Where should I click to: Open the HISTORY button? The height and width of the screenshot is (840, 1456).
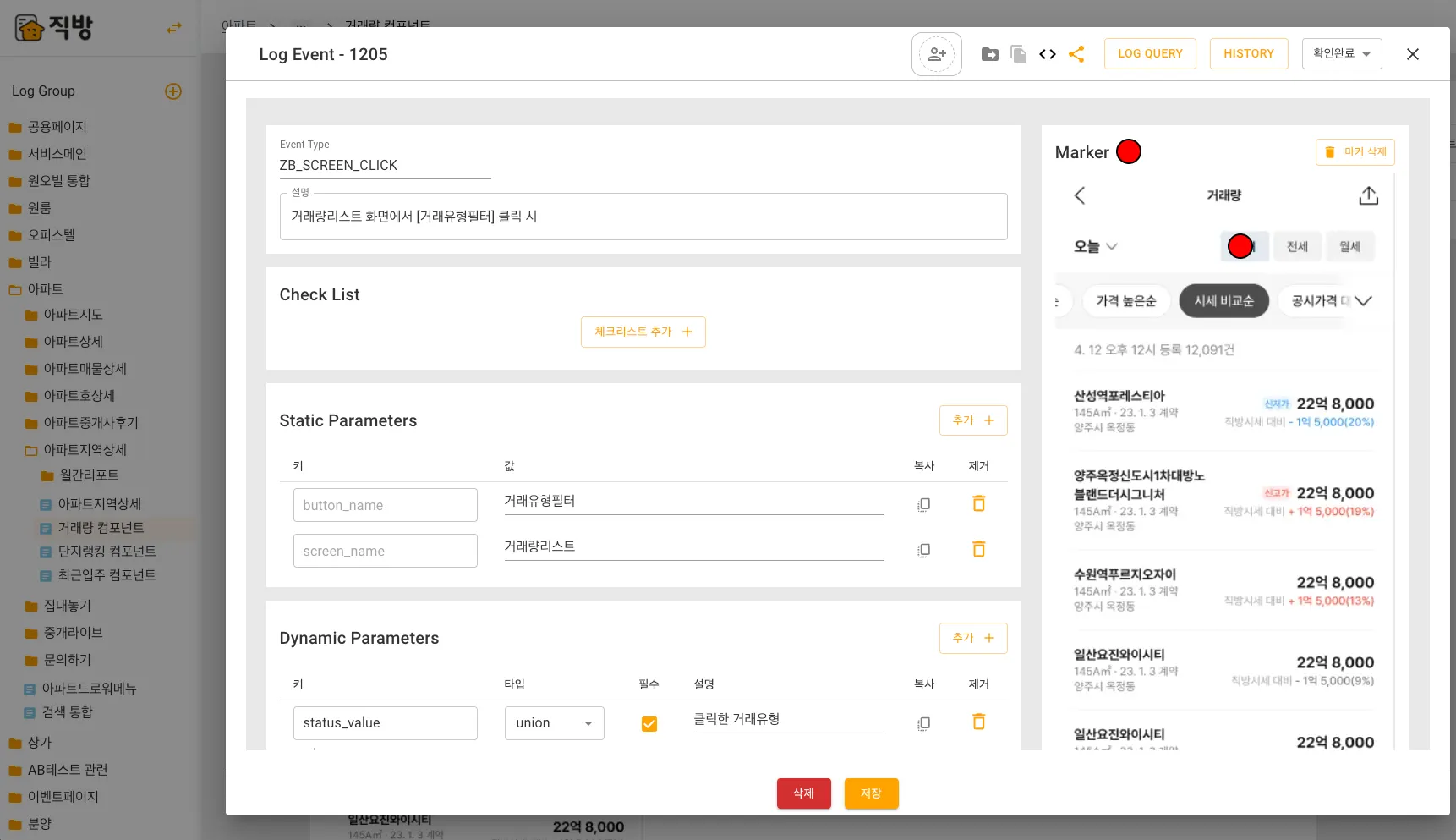[x=1249, y=54]
